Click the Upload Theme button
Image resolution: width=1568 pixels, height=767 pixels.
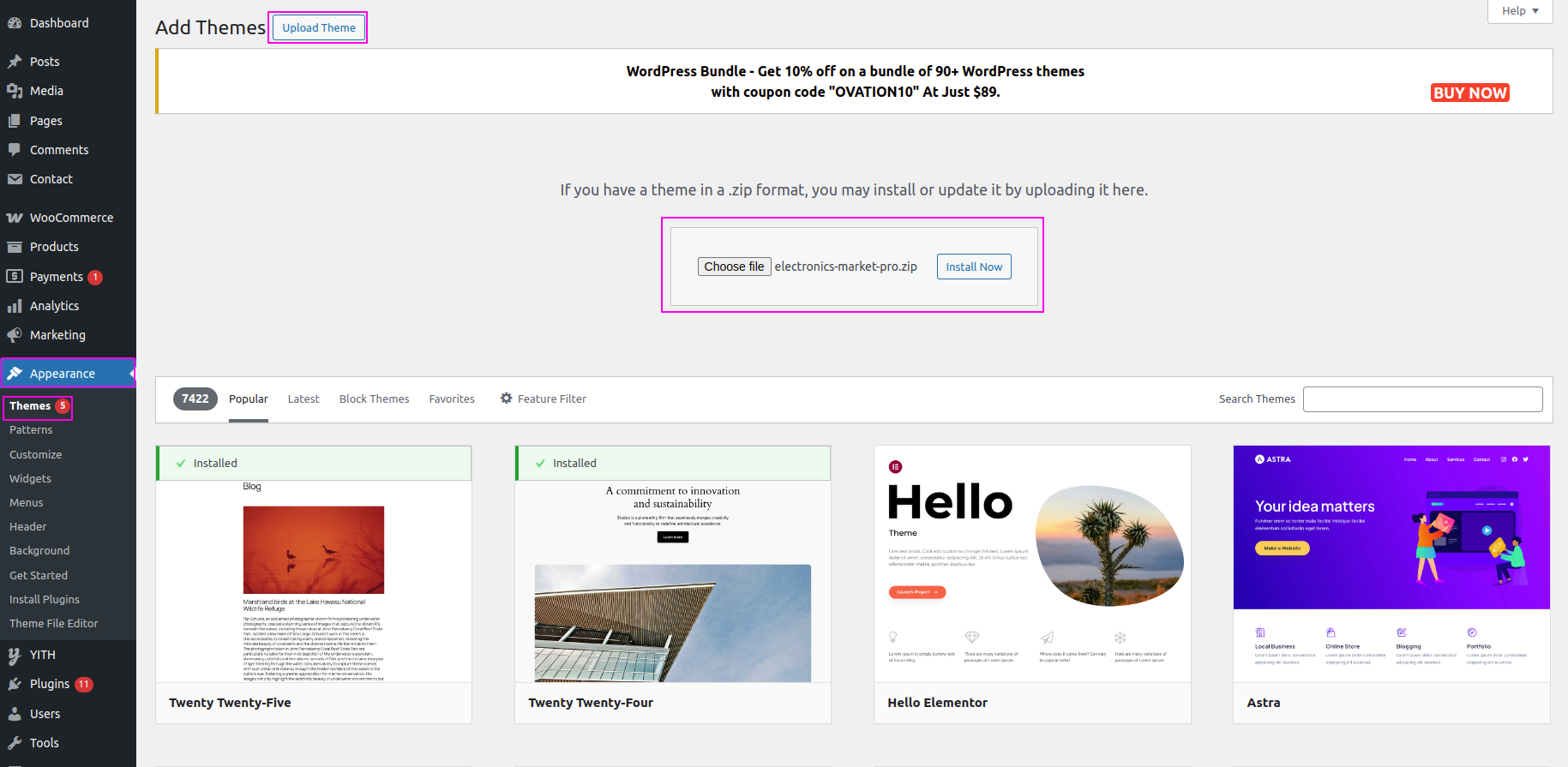click(x=319, y=28)
